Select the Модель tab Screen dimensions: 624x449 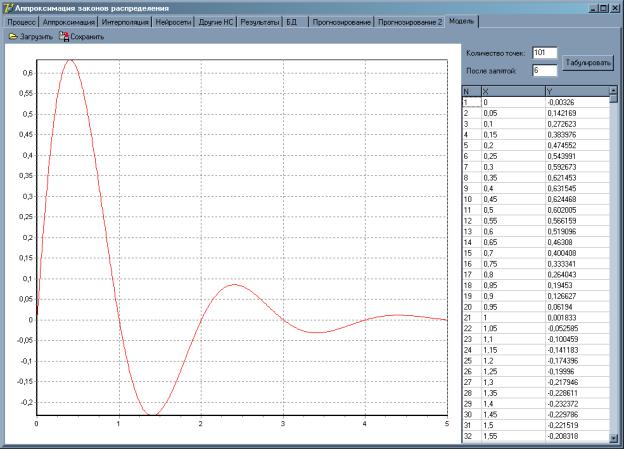(462, 21)
